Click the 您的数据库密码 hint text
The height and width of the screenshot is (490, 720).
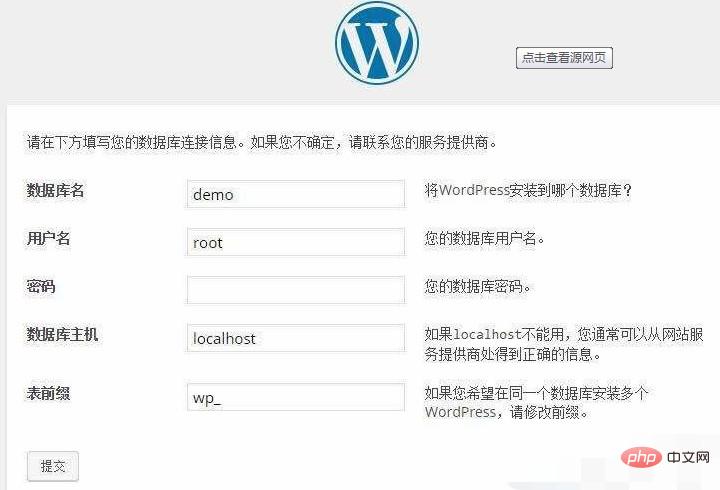[477, 287]
